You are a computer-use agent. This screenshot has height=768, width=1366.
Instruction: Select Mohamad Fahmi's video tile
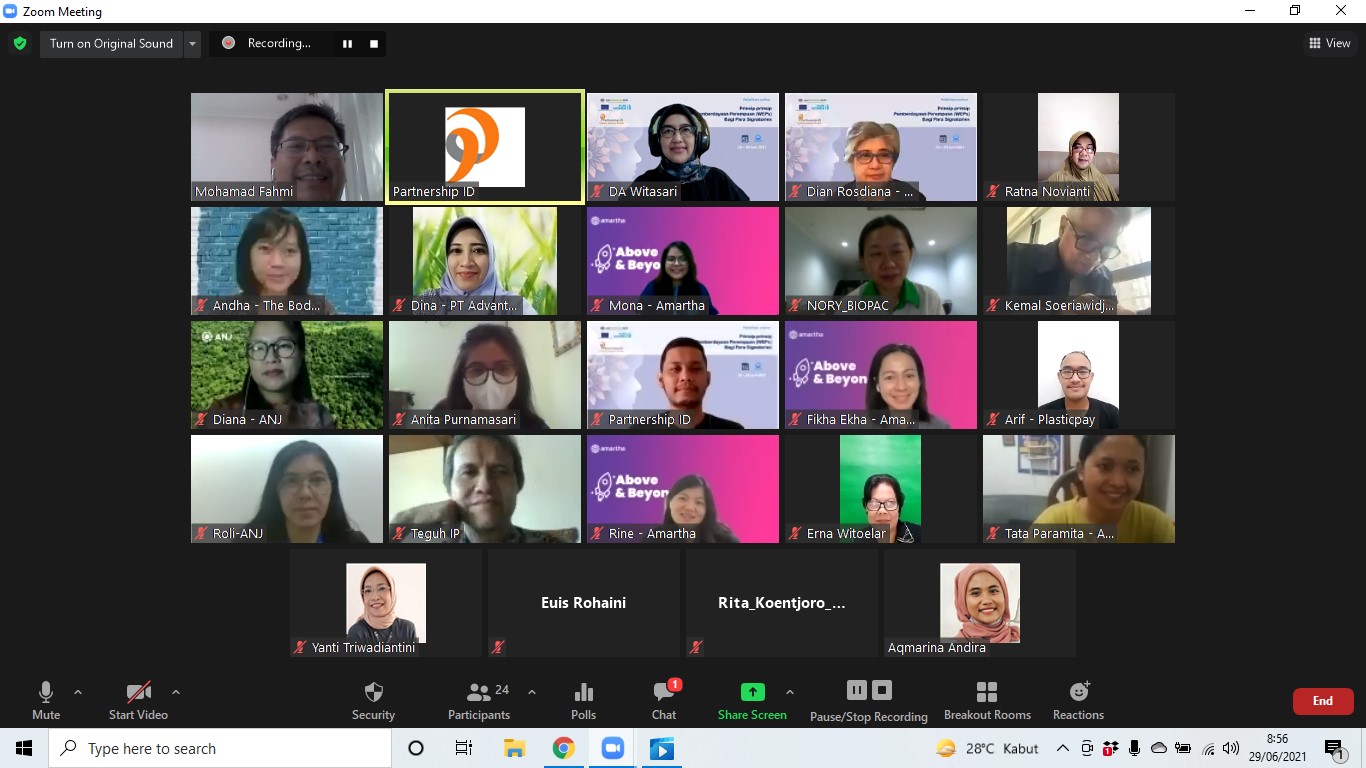pyautogui.click(x=287, y=147)
